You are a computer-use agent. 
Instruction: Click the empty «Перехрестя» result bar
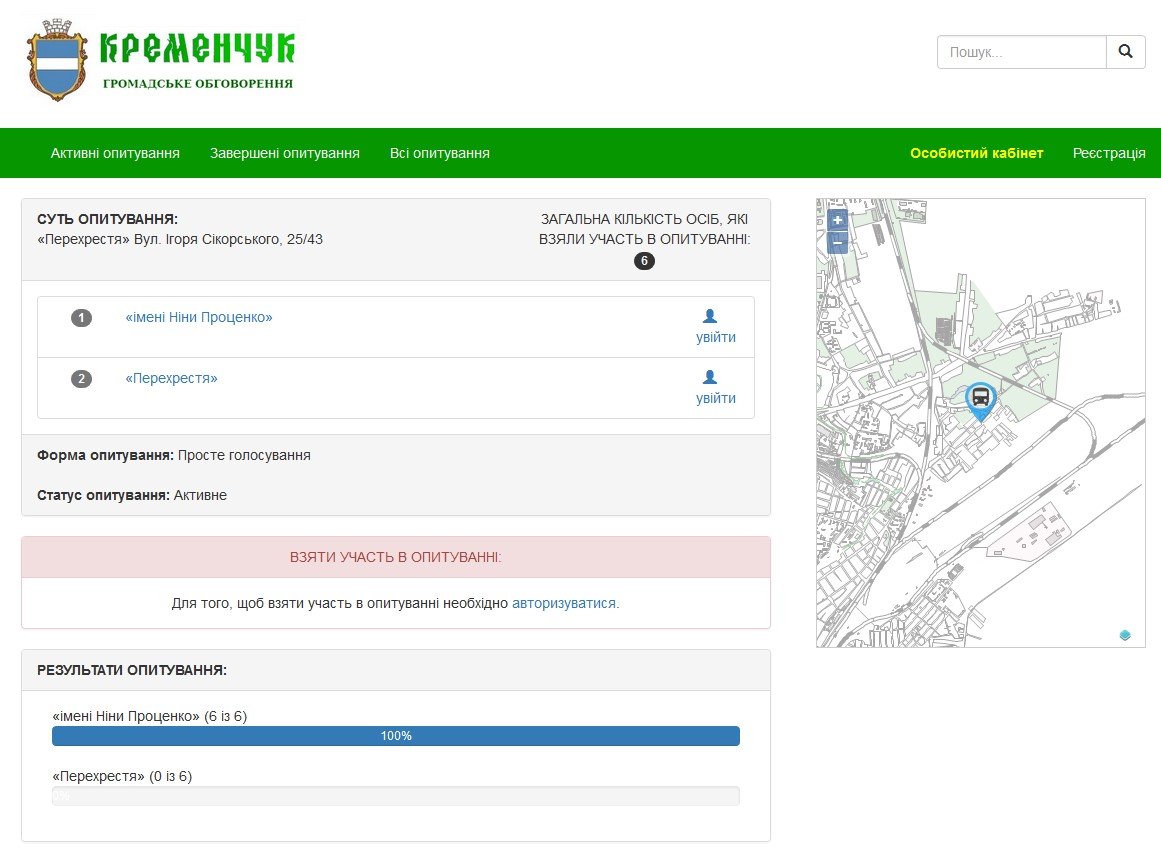coord(396,796)
